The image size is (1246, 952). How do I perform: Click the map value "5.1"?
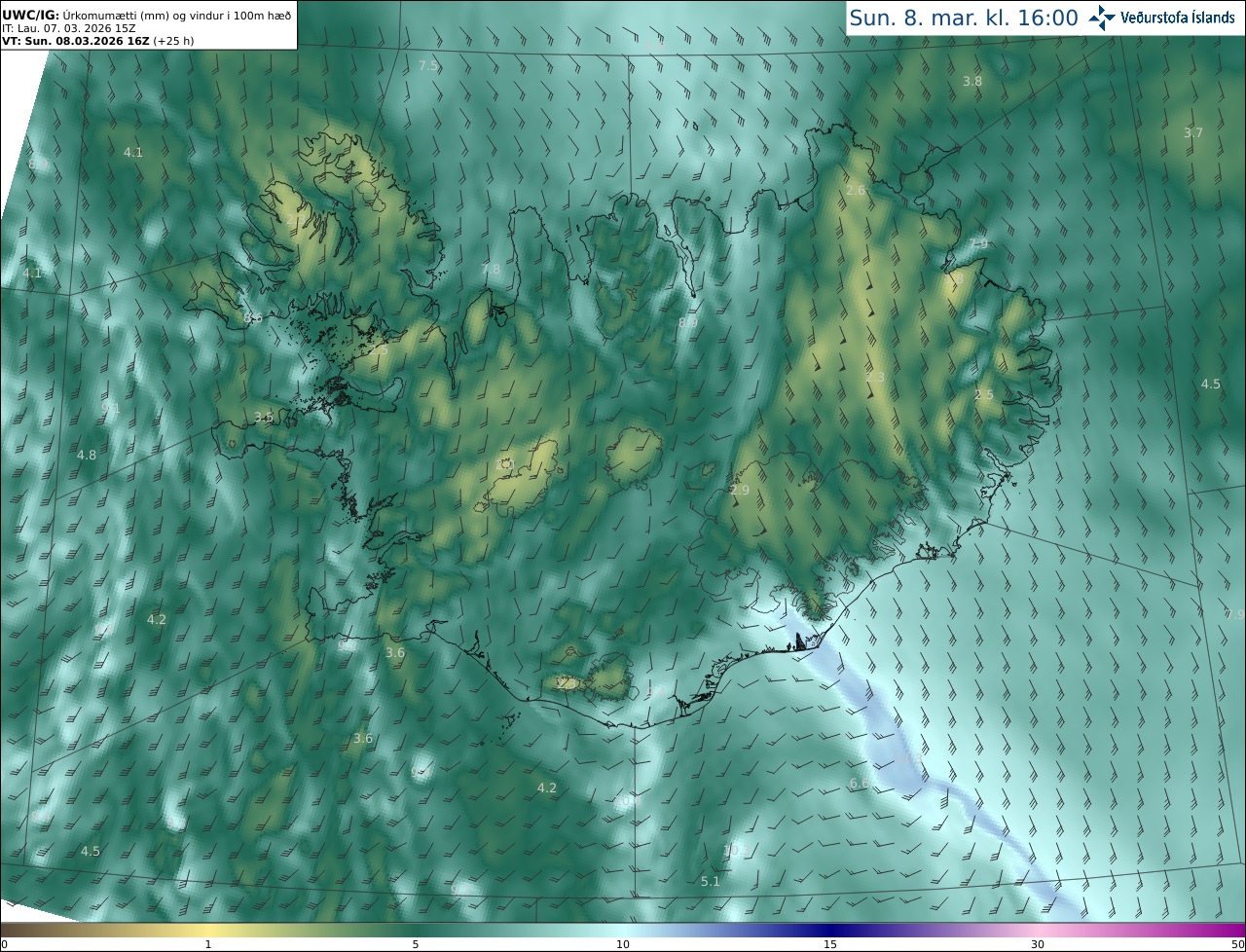(711, 881)
